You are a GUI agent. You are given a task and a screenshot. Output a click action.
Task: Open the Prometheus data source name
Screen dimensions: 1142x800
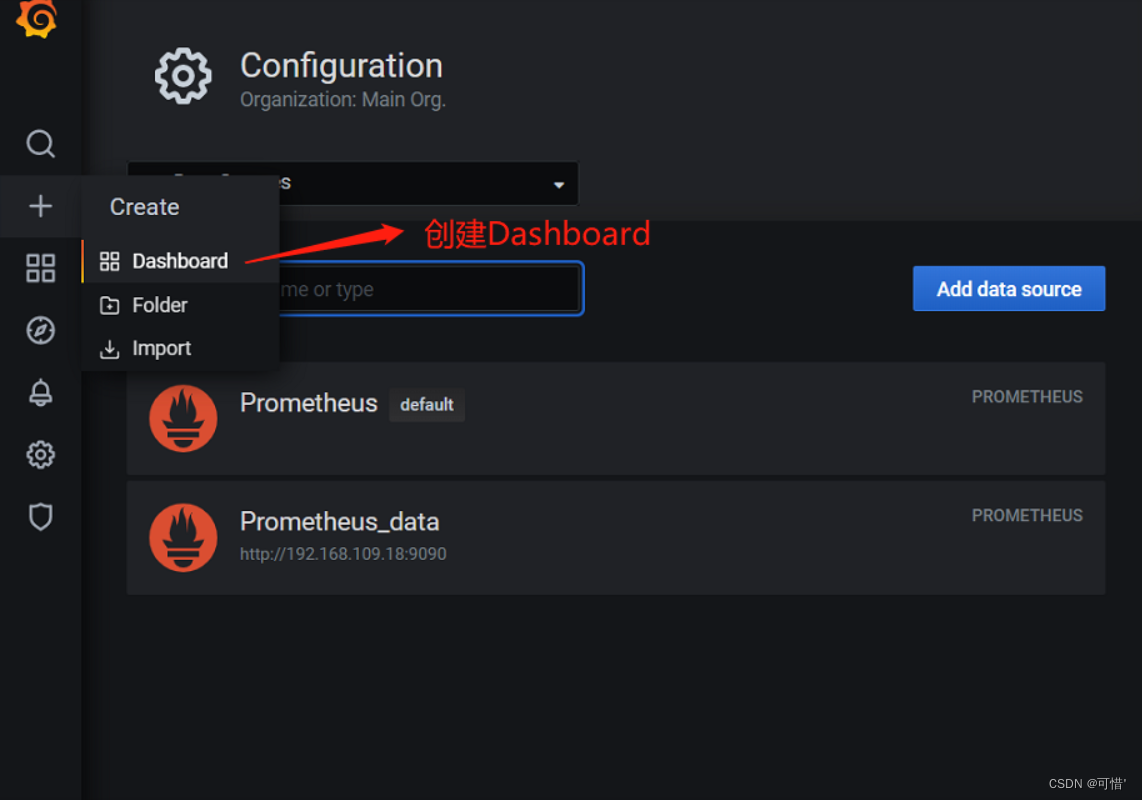pyautogui.click(x=309, y=403)
